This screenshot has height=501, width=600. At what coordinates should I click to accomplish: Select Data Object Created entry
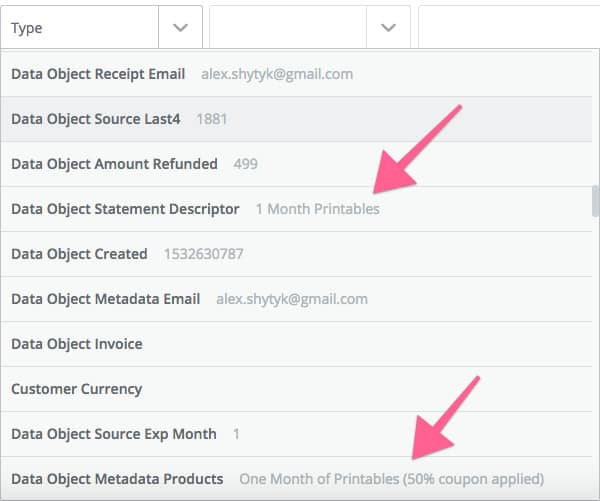point(79,254)
